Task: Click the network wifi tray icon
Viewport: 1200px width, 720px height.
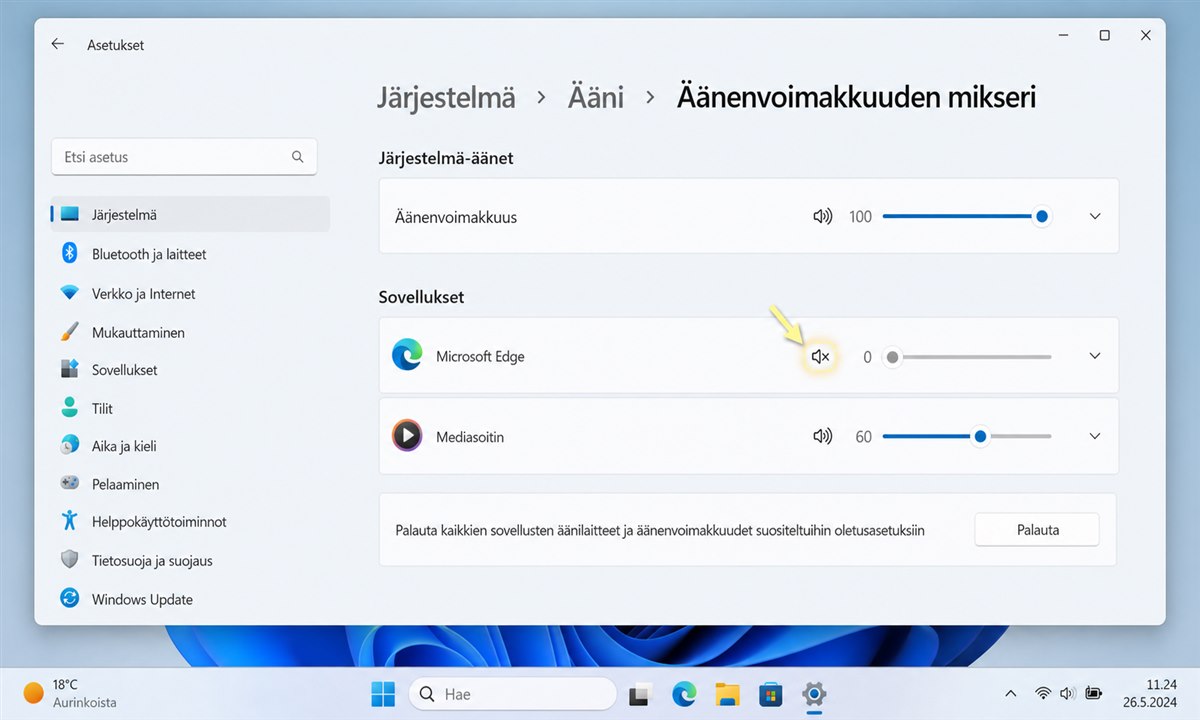Action: [1043, 693]
